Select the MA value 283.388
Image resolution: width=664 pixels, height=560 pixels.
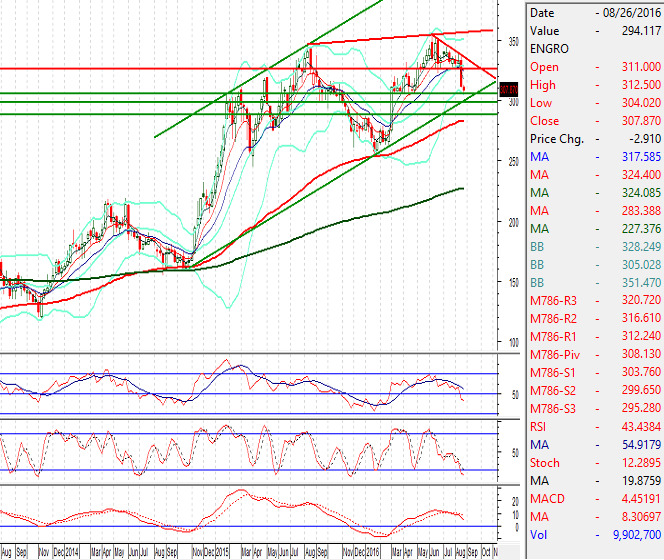(x=641, y=211)
